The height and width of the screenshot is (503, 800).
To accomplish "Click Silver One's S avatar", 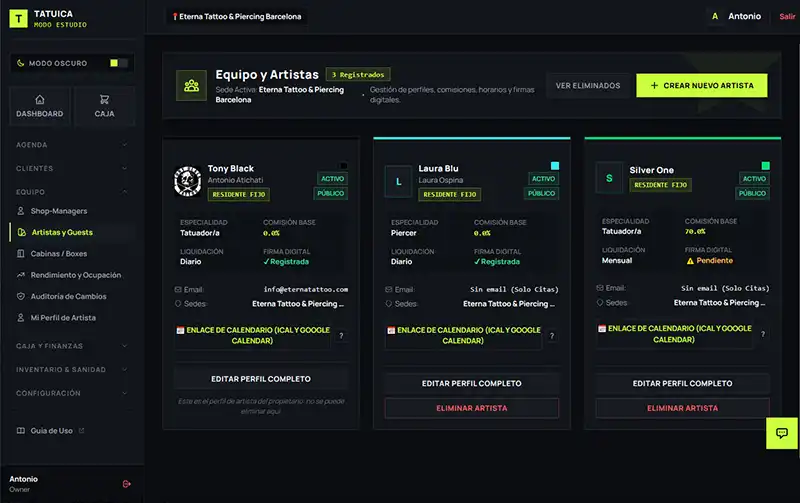I will click(x=609, y=178).
